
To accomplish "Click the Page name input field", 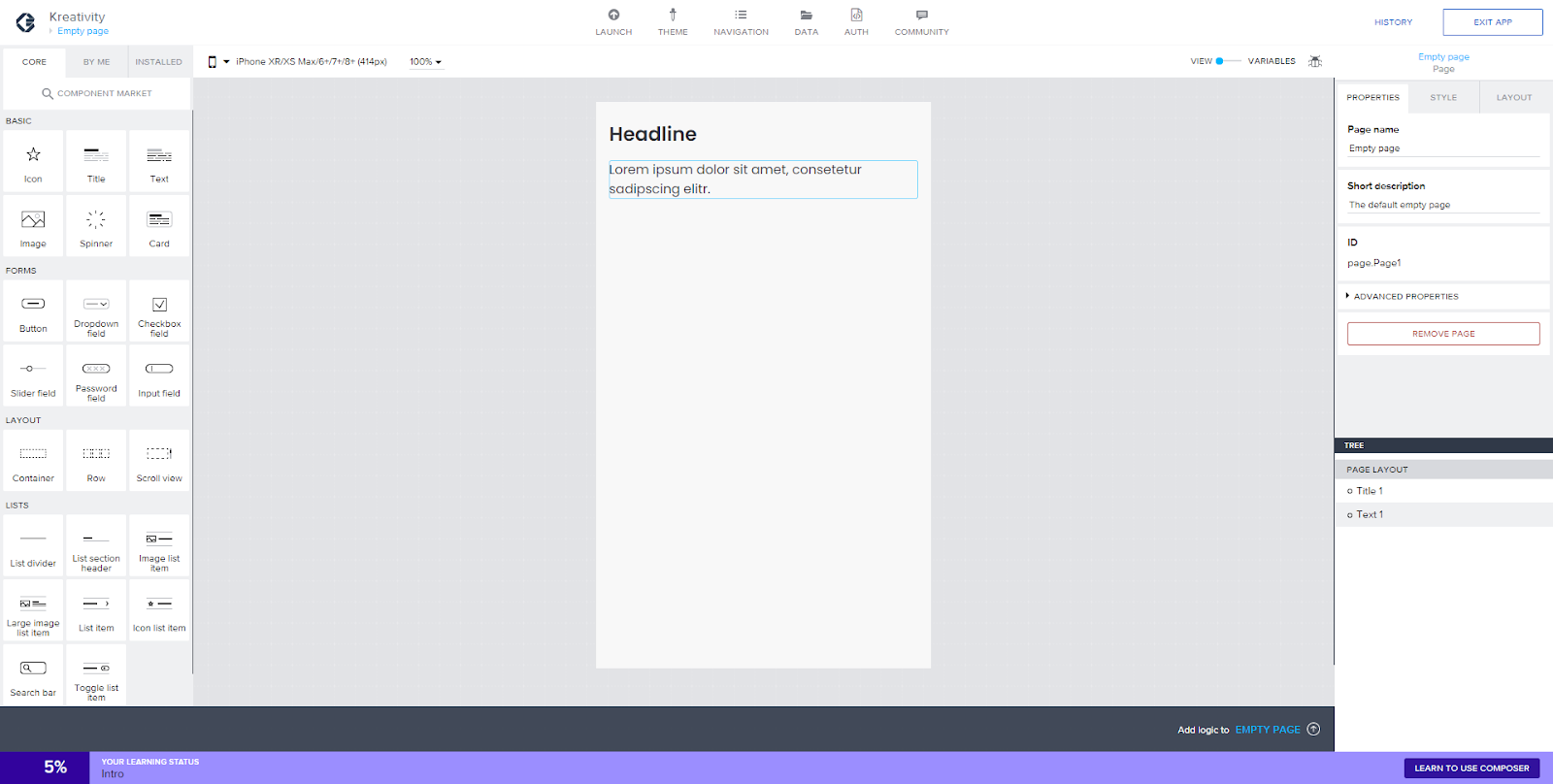I will (1443, 148).
